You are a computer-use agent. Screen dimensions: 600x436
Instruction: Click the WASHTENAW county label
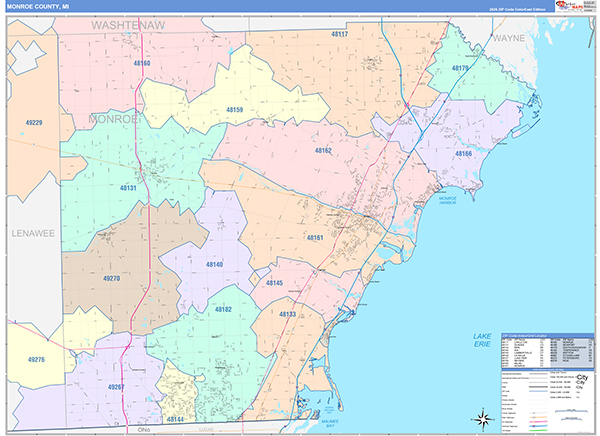point(128,25)
